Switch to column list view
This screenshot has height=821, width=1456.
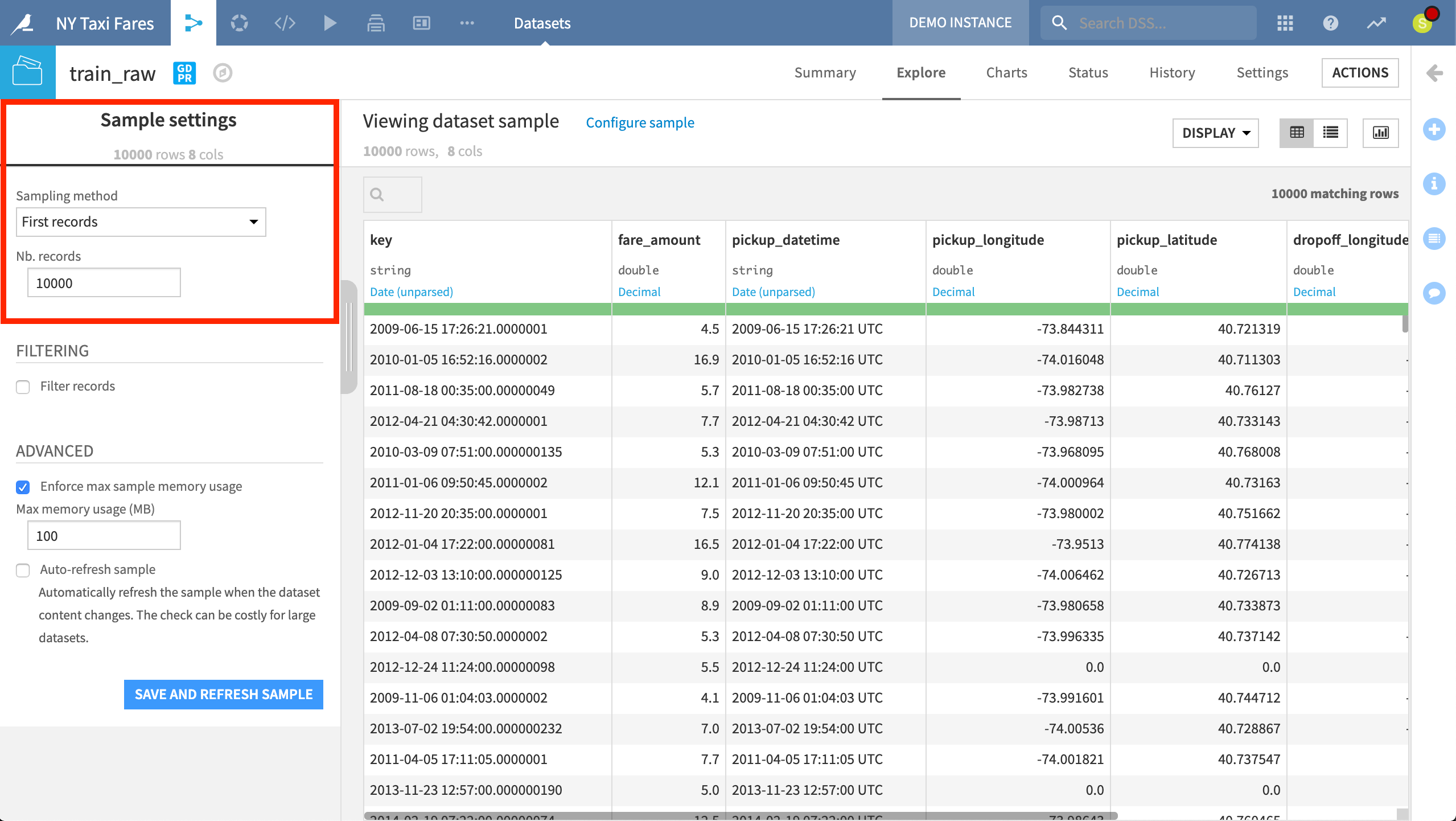(1331, 133)
